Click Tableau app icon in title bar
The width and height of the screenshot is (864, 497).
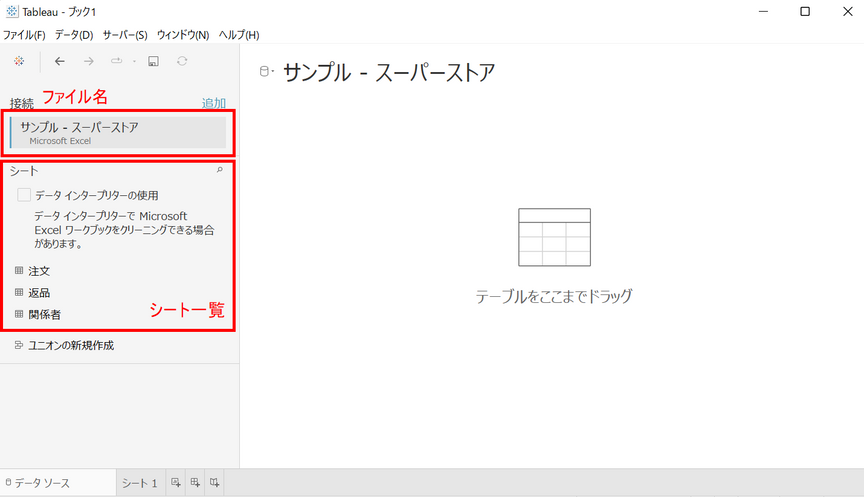[12, 11]
